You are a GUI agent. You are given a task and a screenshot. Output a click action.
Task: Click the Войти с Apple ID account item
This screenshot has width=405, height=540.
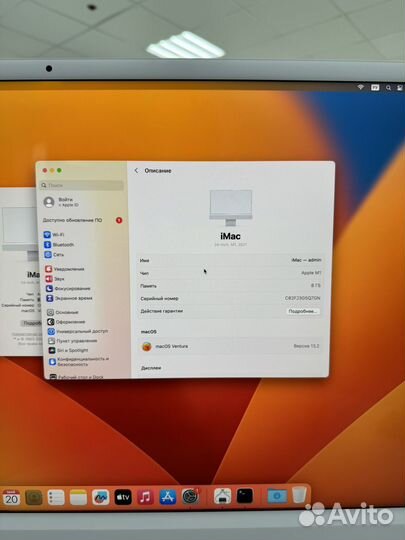61,202
